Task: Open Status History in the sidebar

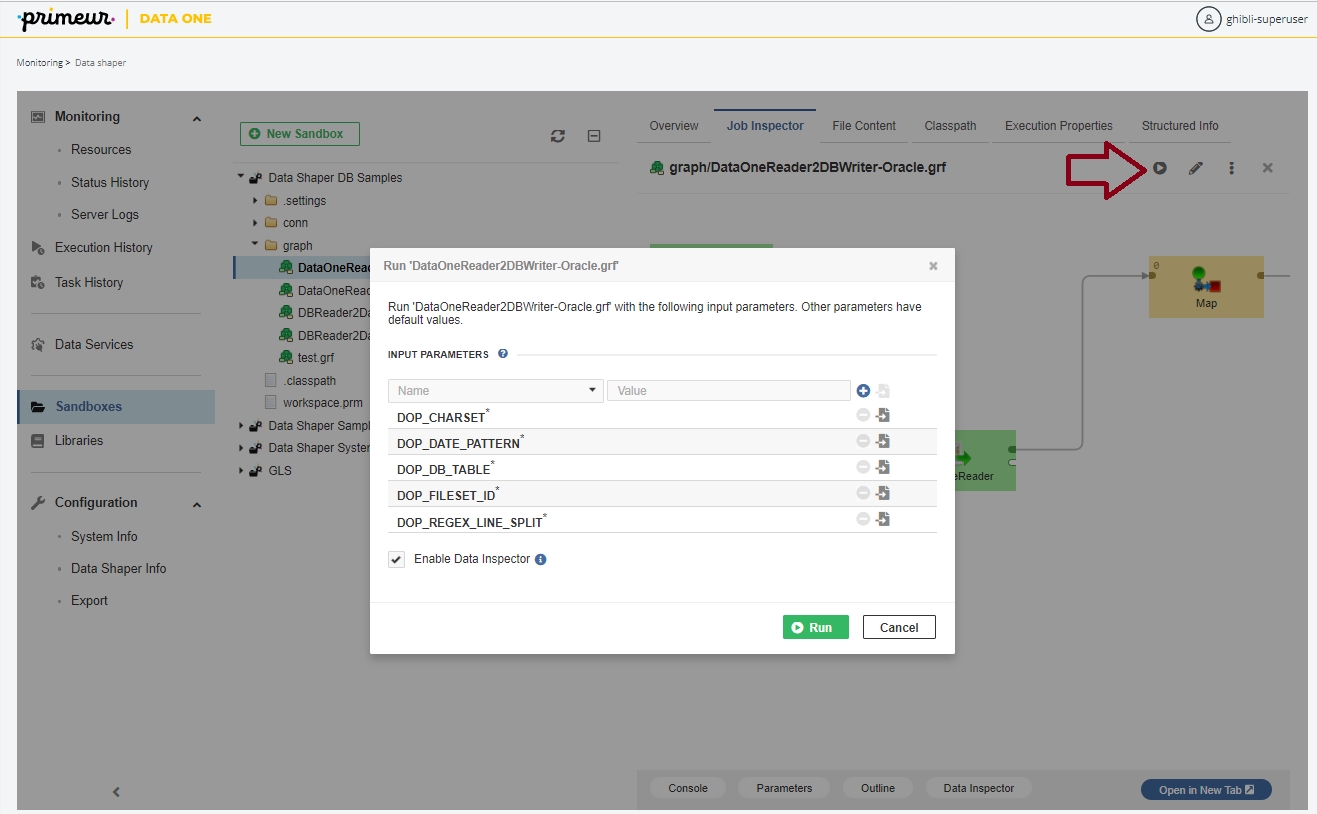Action: 110,183
